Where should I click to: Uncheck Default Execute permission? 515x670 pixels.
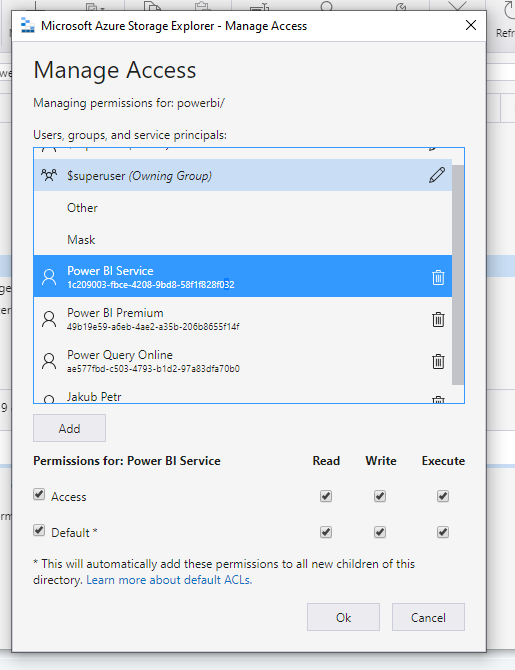tap(443, 532)
